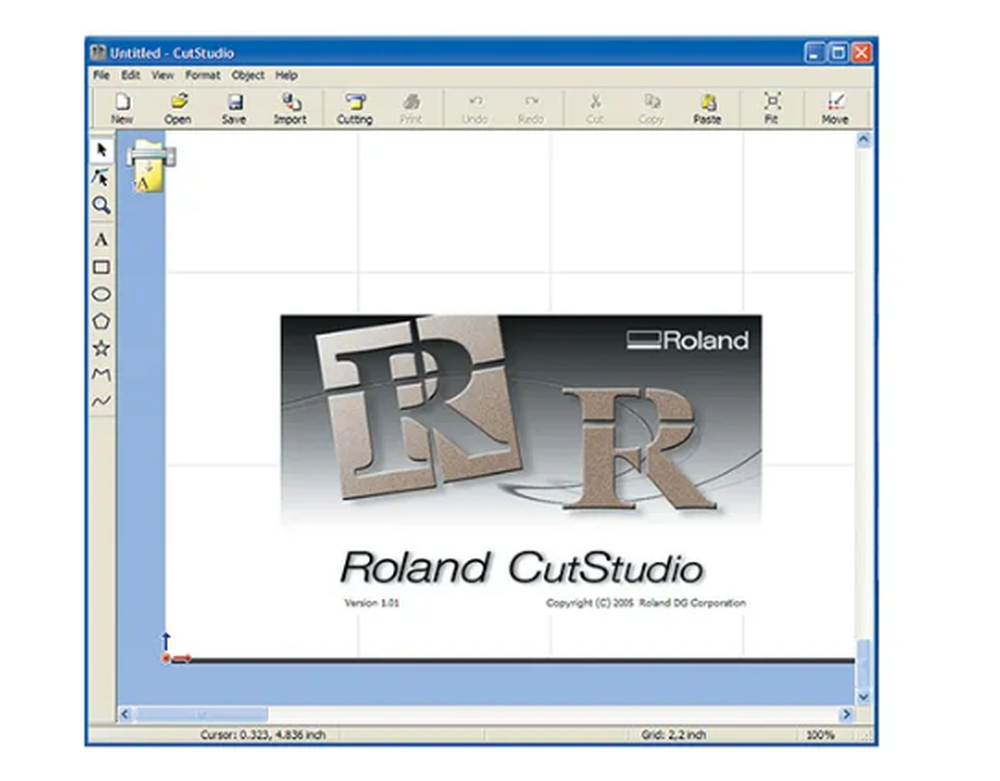Choose the Polygon shape tool

click(102, 321)
